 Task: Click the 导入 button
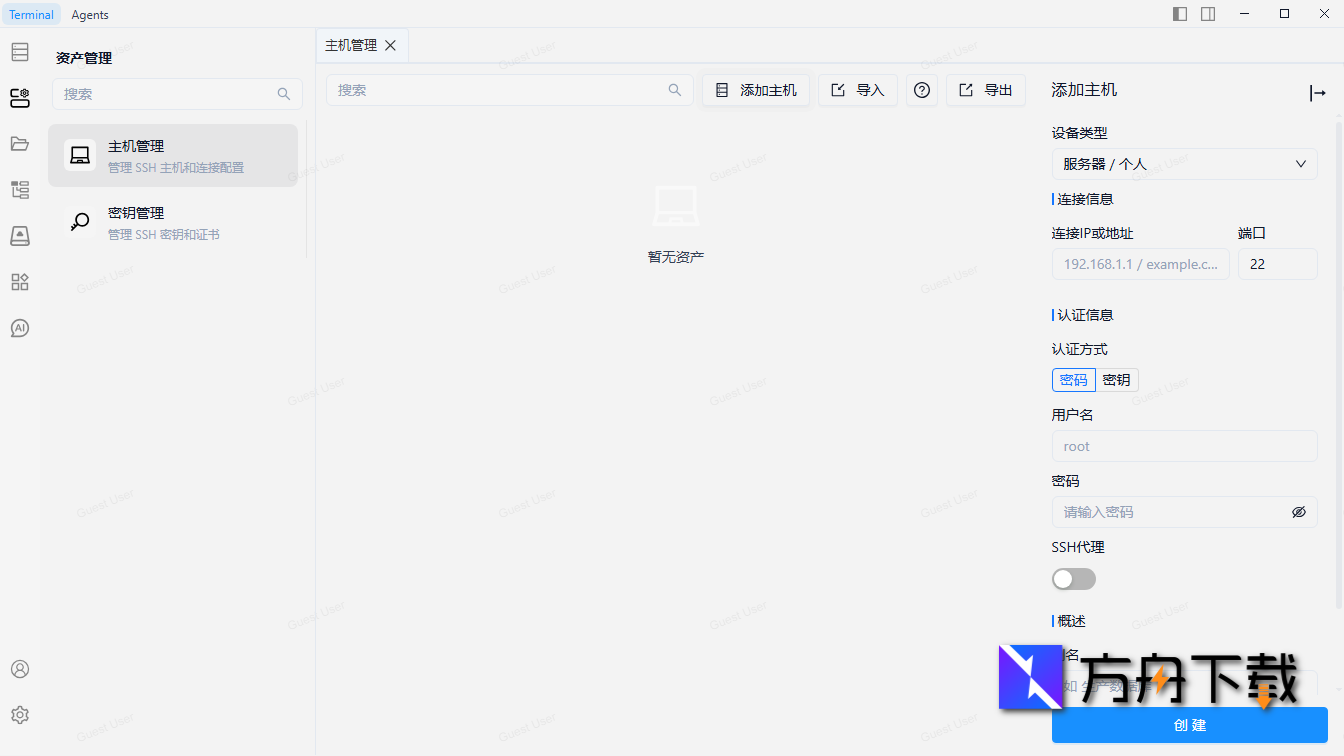858,90
